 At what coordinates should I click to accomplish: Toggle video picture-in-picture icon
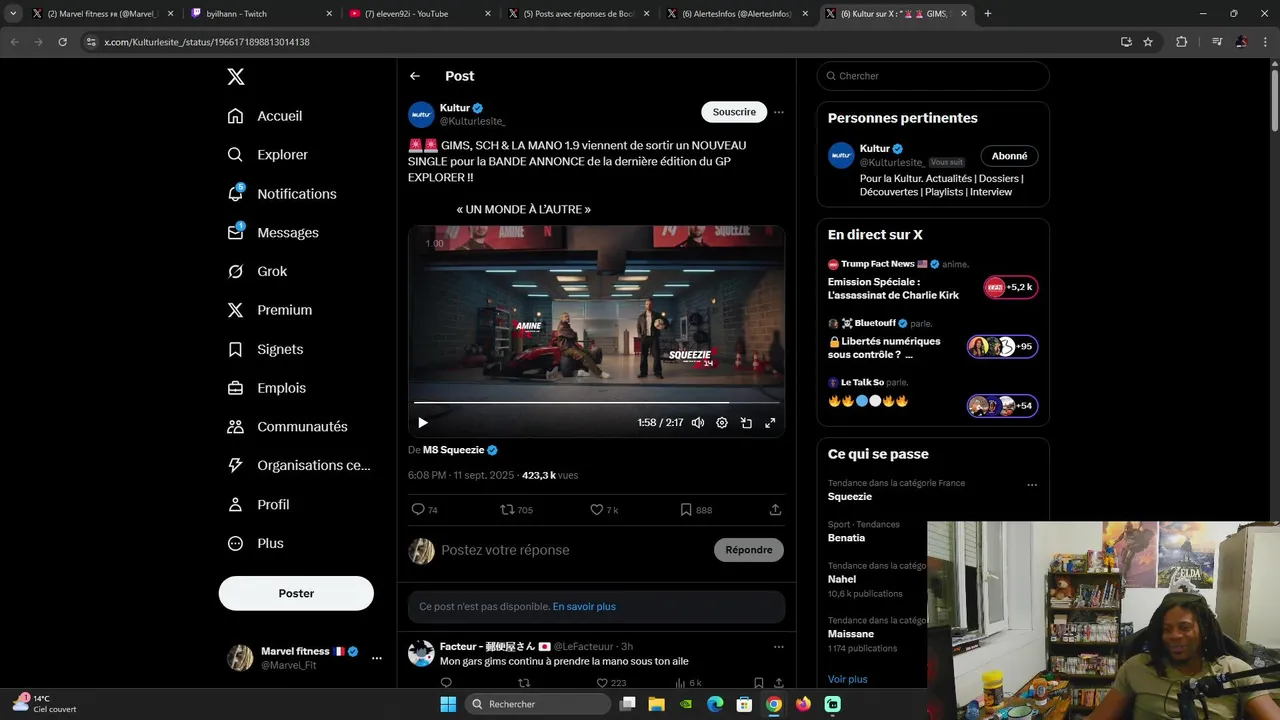(x=746, y=423)
